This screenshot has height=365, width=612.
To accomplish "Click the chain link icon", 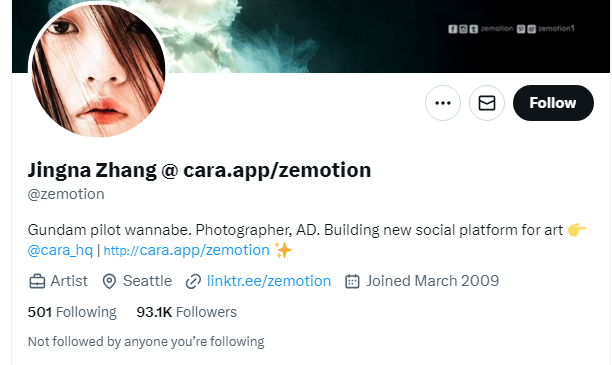I will (193, 281).
